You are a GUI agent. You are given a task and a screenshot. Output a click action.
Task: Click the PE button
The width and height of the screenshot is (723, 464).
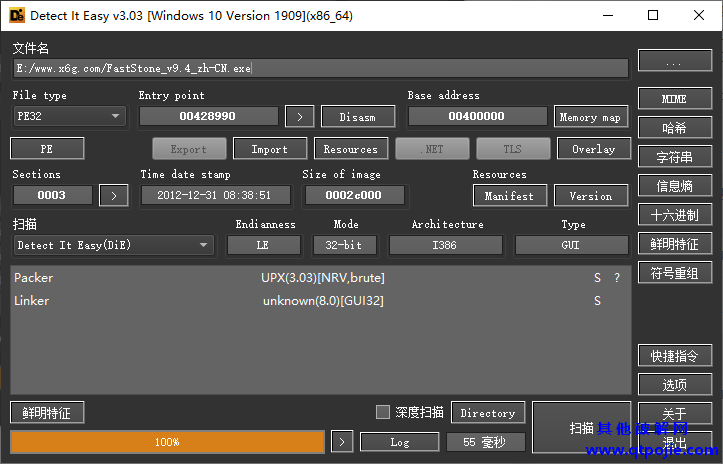[x=47, y=149]
